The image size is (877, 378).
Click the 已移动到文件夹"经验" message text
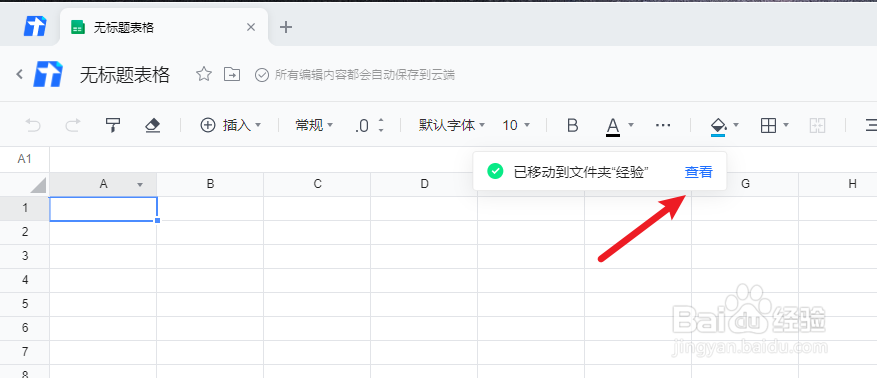(581, 172)
